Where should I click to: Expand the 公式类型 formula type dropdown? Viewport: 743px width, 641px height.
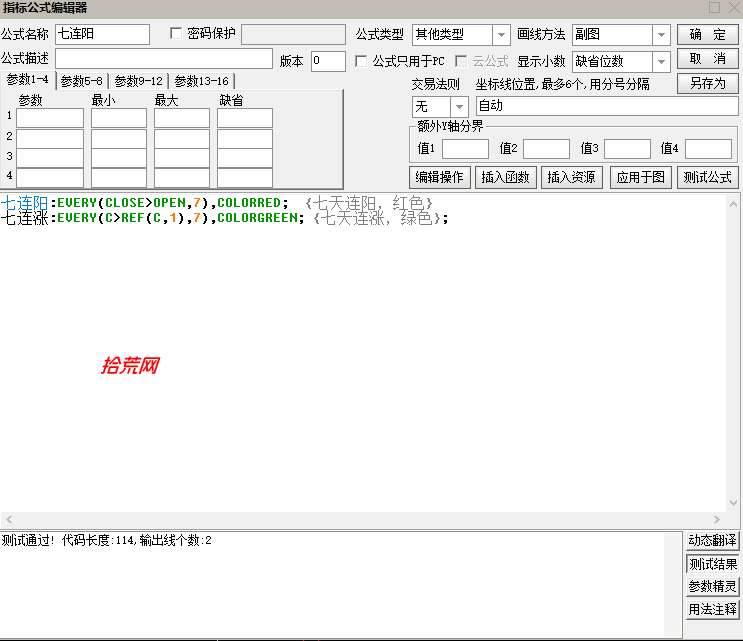click(501, 35)
